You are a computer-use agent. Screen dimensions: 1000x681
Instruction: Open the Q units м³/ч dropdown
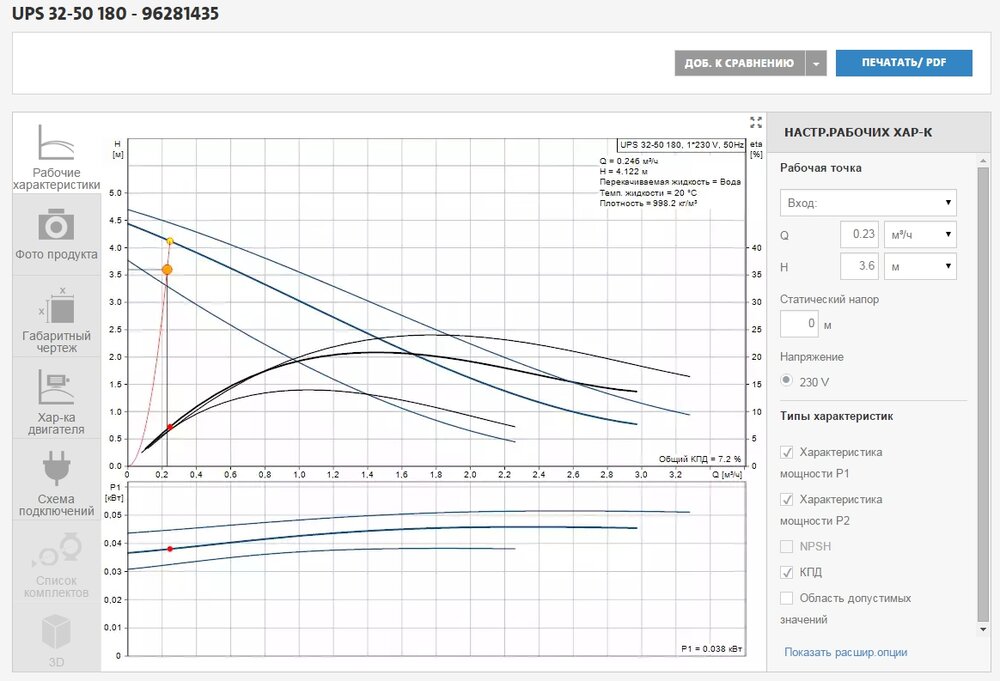(918, 235)
